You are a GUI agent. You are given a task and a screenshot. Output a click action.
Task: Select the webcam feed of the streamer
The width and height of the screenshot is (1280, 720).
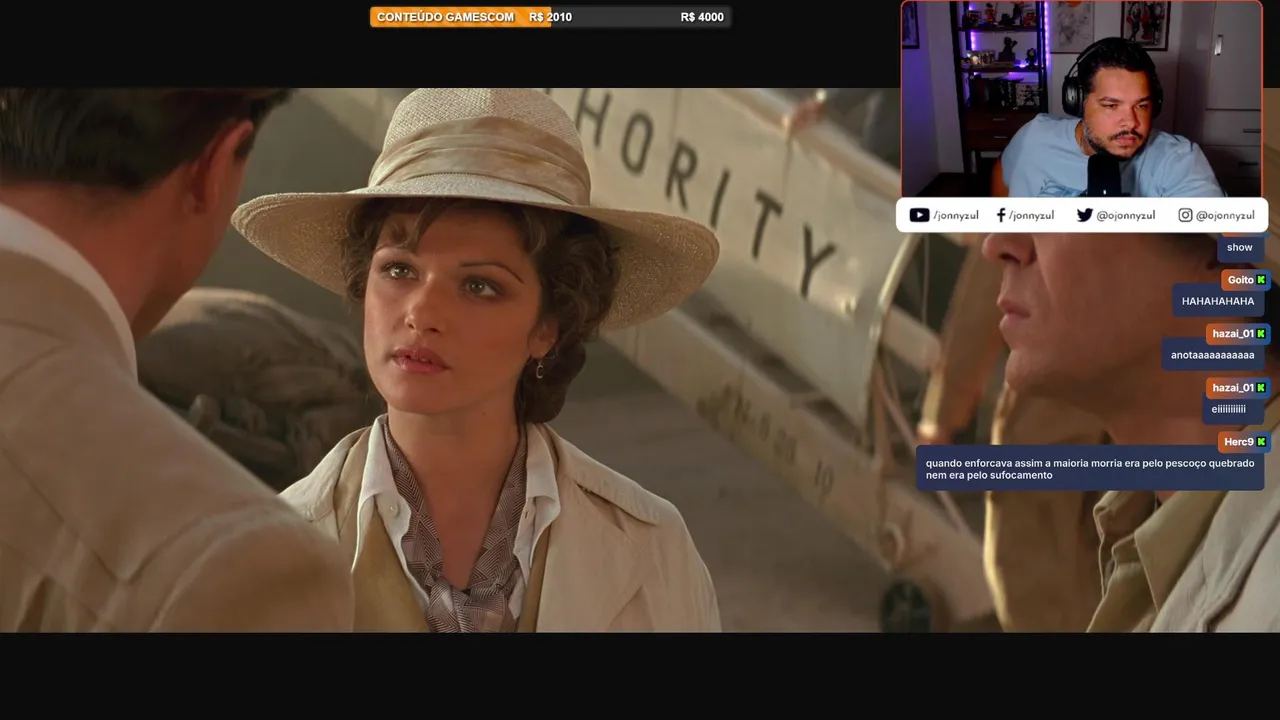coord(1082,100)
